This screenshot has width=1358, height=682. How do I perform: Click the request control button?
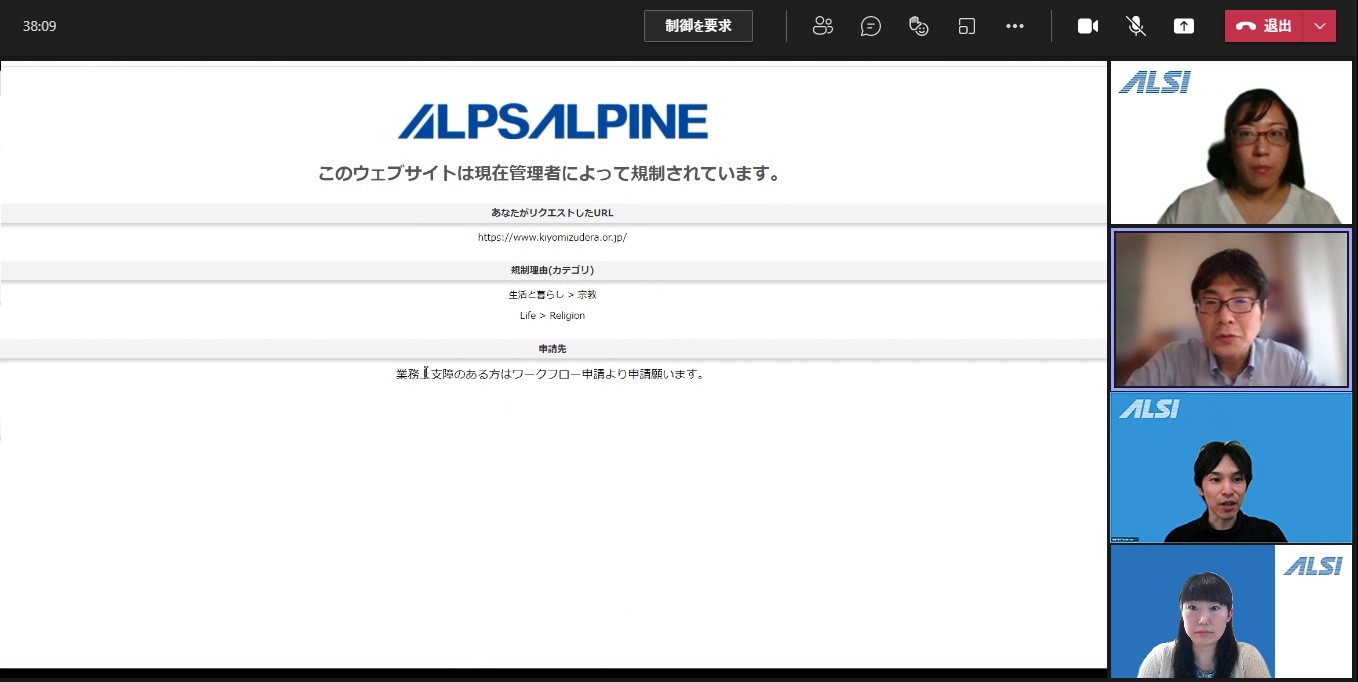coord(698,26)
